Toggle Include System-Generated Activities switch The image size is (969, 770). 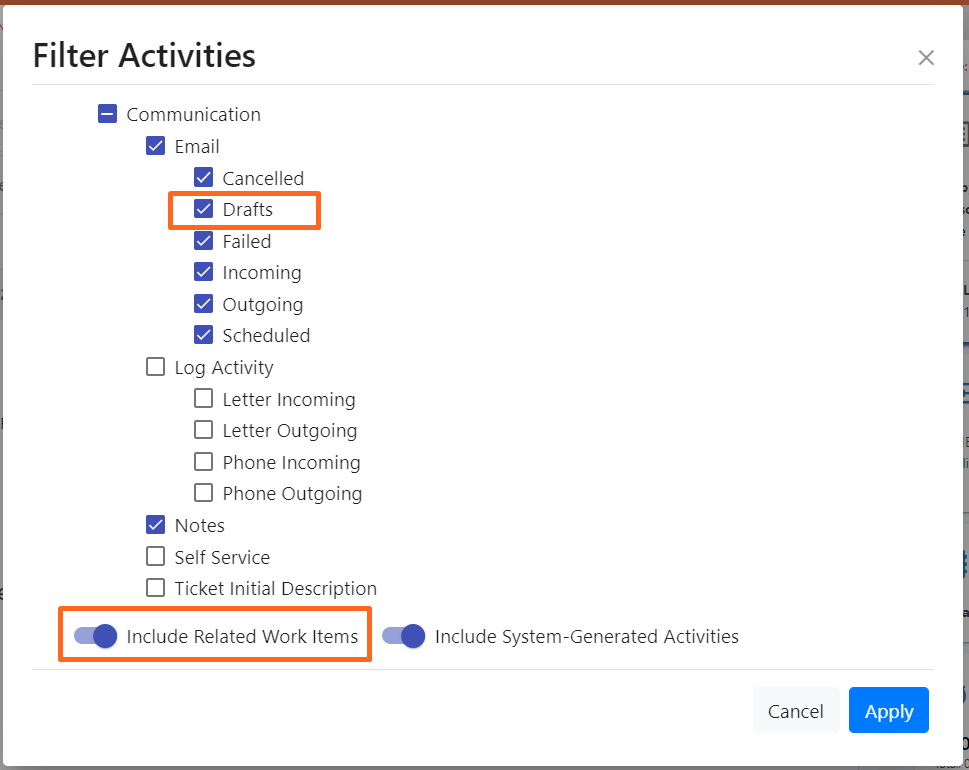point(404,636)
